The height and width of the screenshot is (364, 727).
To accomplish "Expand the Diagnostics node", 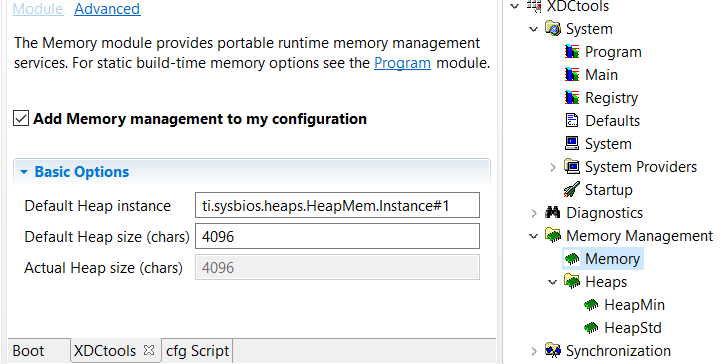I will click(x=534, y=213).
